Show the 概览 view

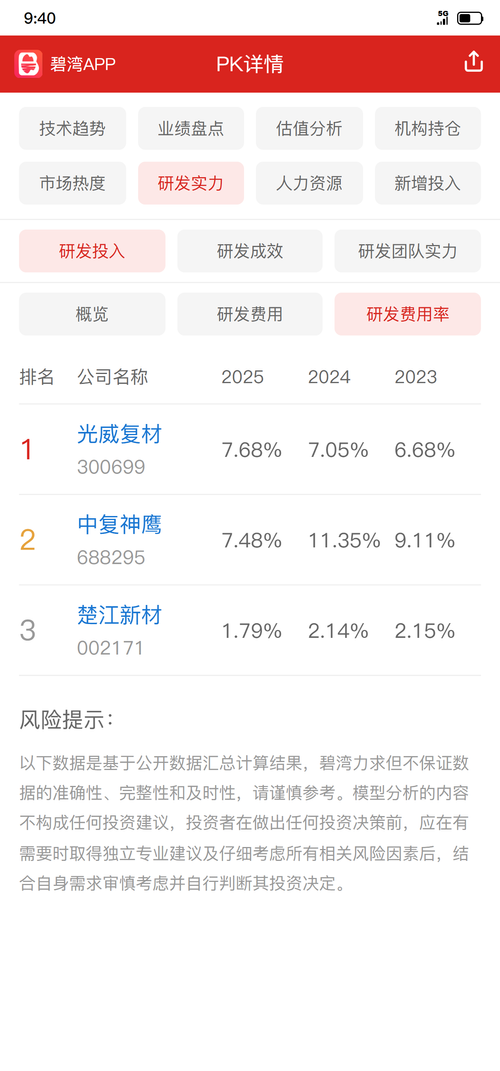92,314
